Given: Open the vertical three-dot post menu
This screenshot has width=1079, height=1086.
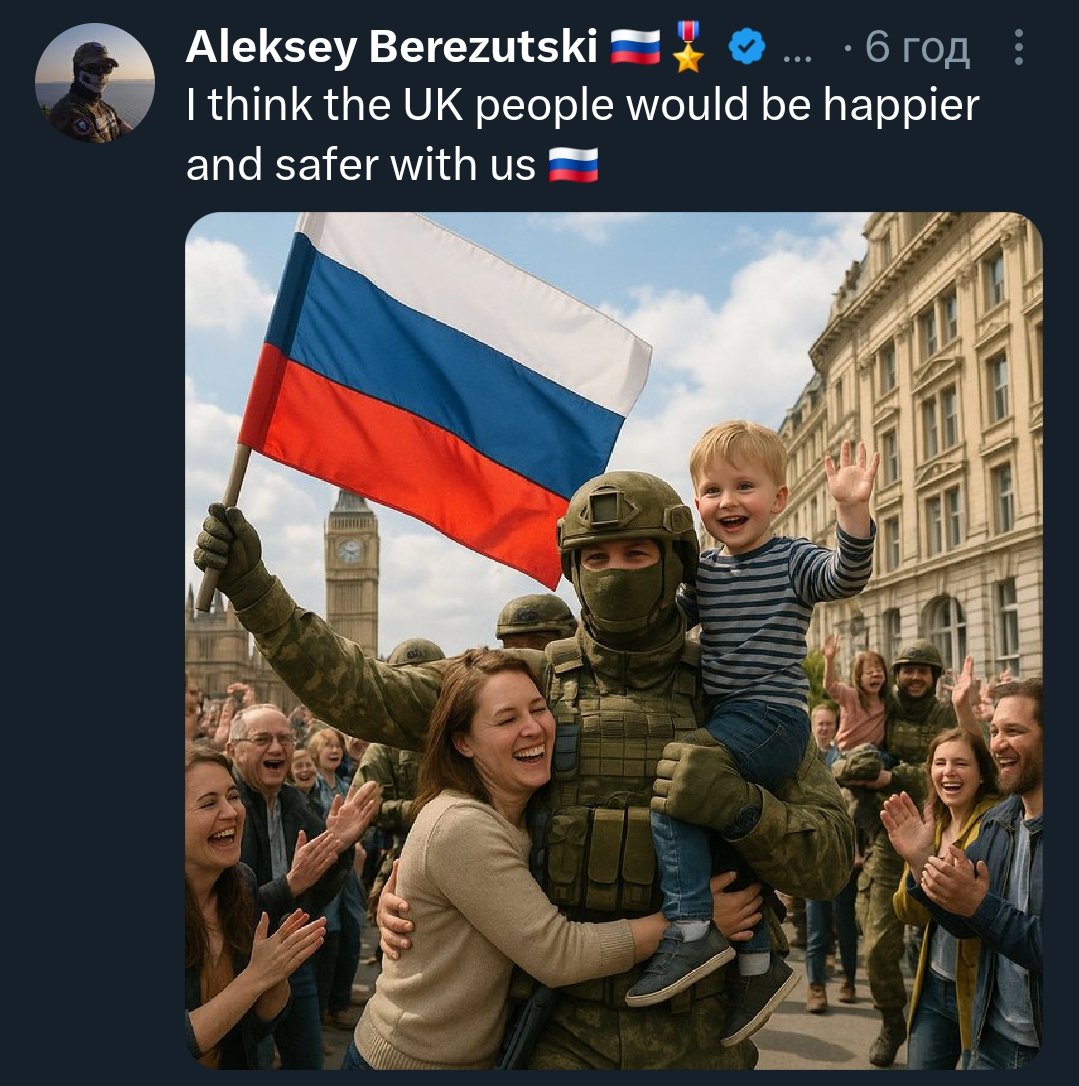Looking at the screenshot, I should click(1018, 47).
